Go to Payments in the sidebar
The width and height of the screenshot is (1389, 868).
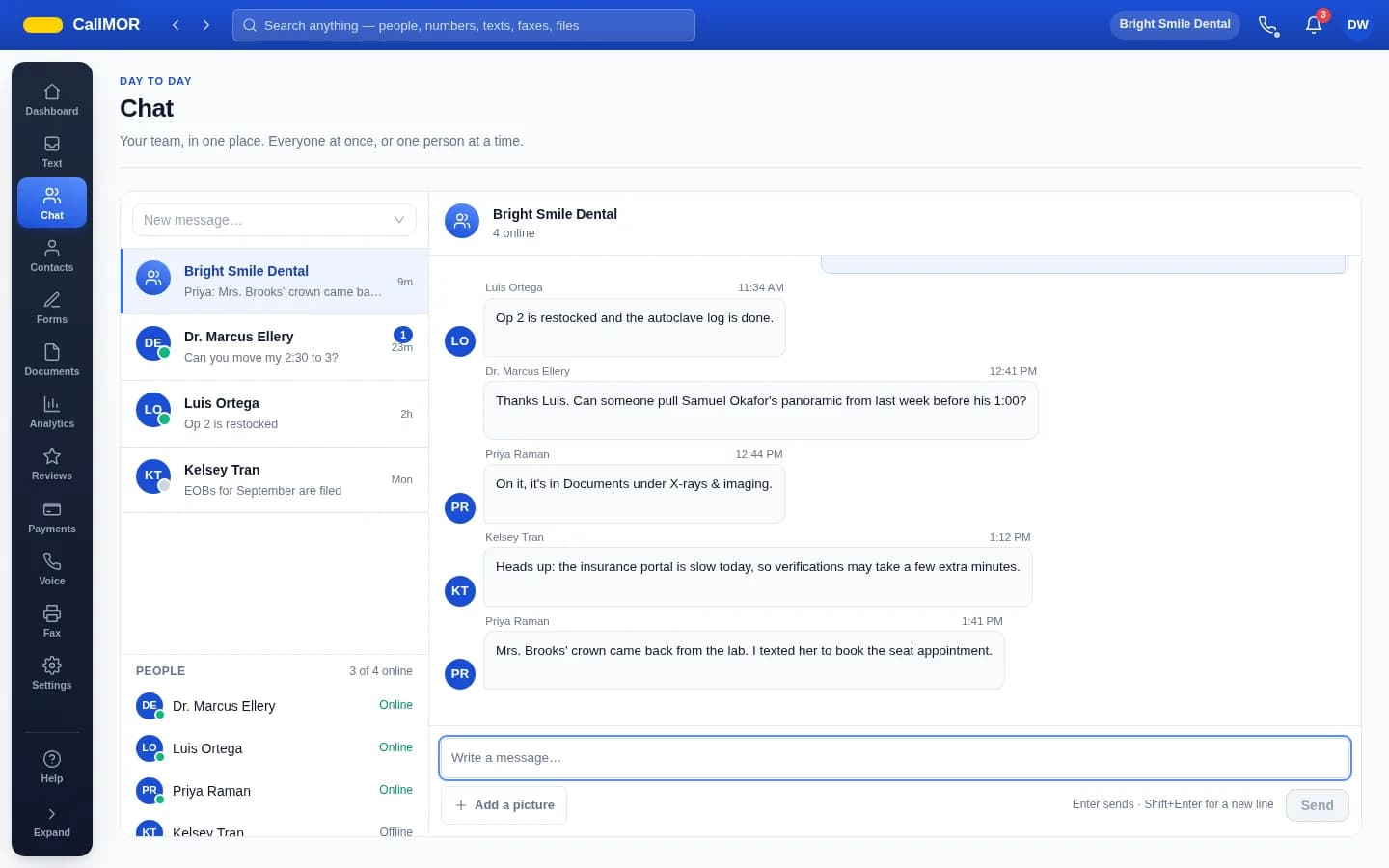52,517
